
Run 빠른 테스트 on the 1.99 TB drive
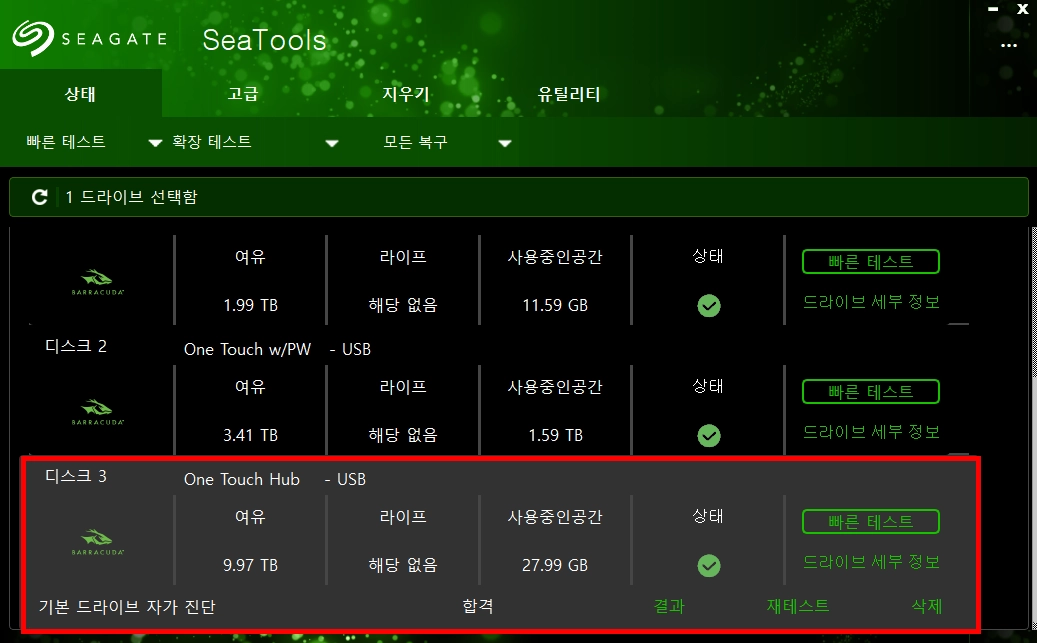point(870,261)
